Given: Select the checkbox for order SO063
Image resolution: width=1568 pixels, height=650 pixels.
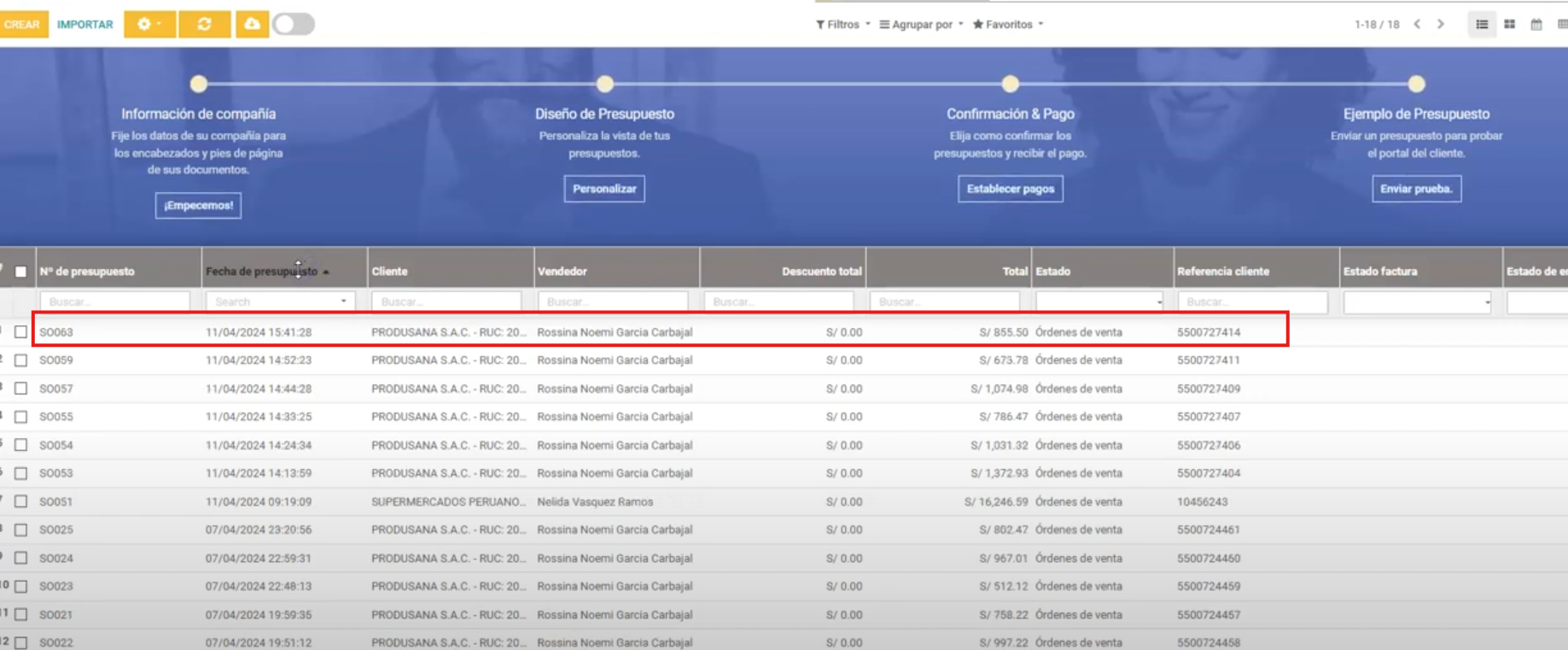Looking at the screenshot, I should click(x=20, y=332).
